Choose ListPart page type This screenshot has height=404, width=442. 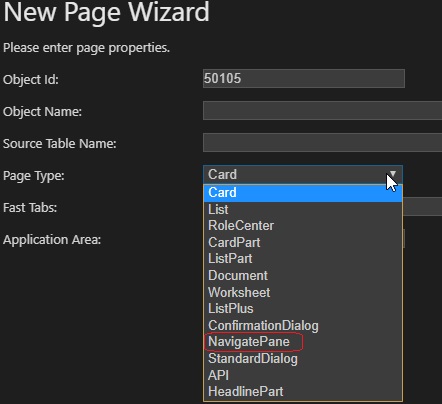tap(303, 259)
